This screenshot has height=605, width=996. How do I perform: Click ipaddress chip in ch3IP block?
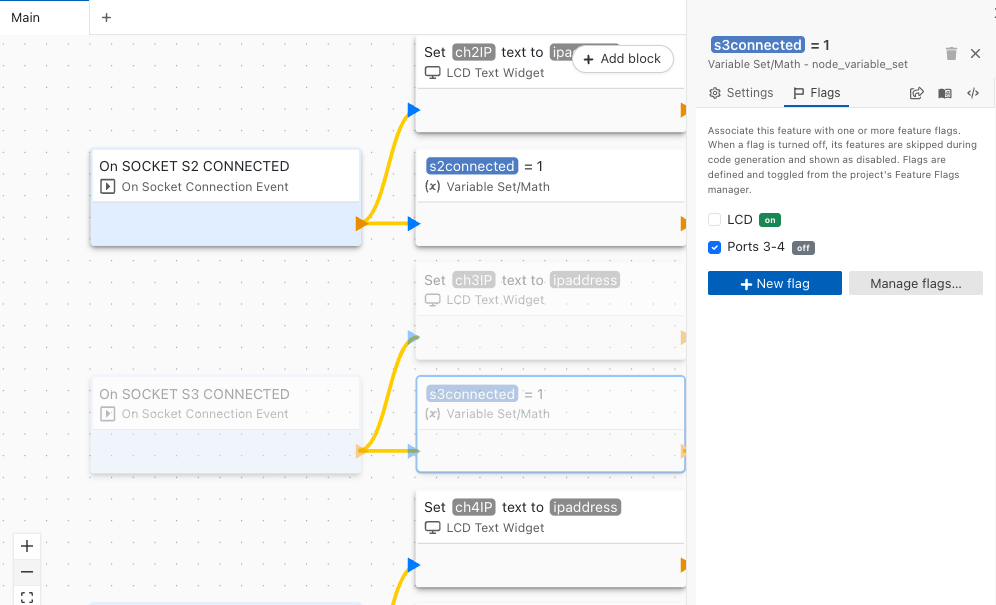coord(585,280)
